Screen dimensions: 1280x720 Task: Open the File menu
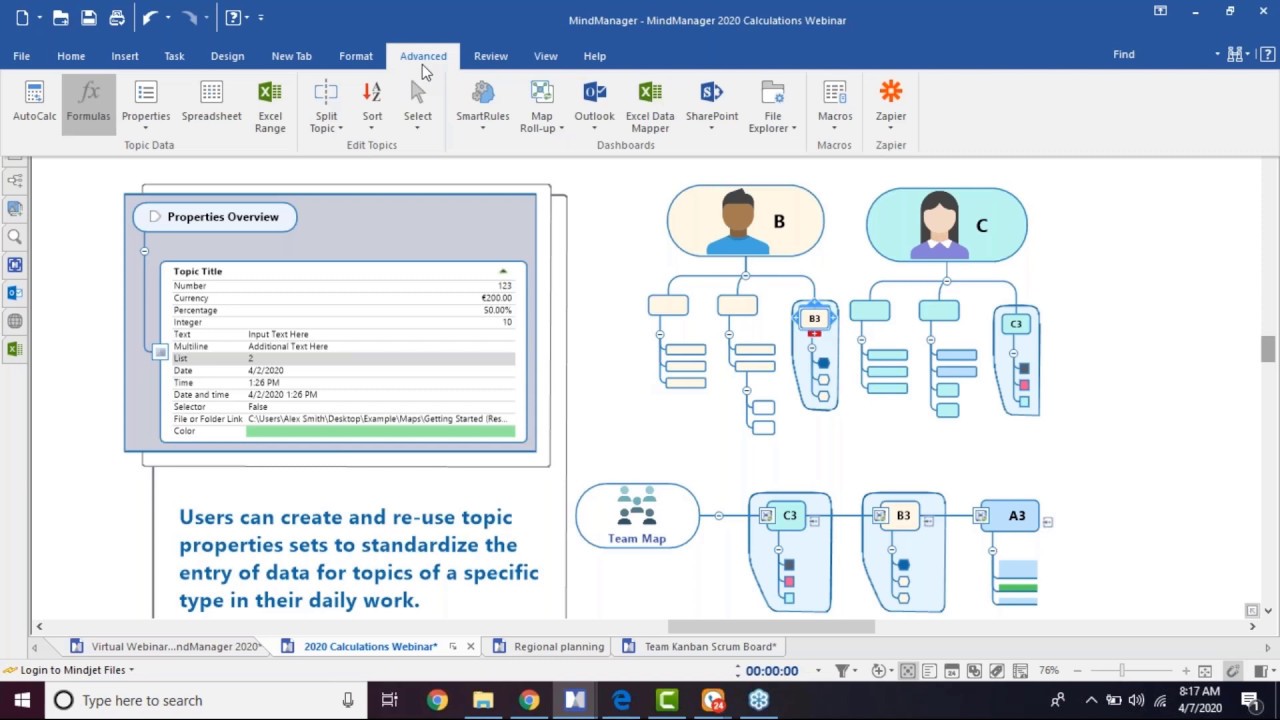click(x=21, y=56)
